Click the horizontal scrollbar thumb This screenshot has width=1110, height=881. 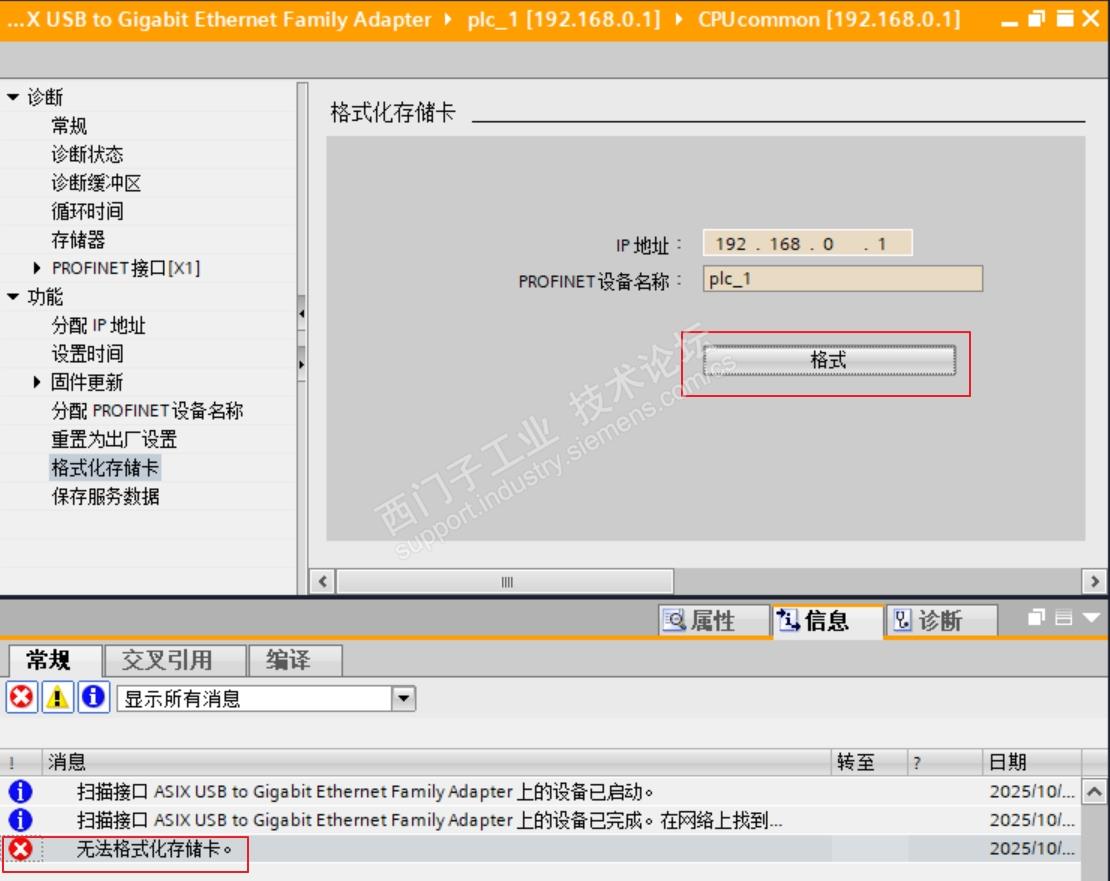[x=505, y=582]
